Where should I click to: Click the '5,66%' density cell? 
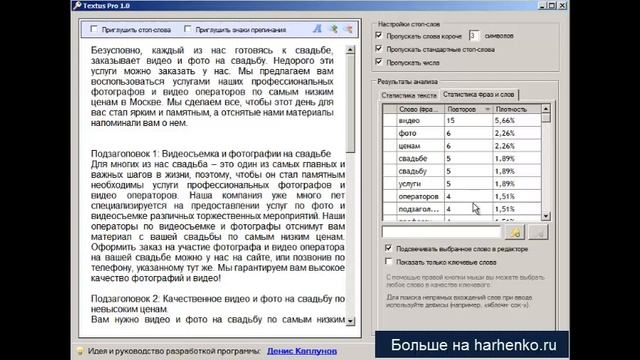pyautogui.click(x=517, y=120)
